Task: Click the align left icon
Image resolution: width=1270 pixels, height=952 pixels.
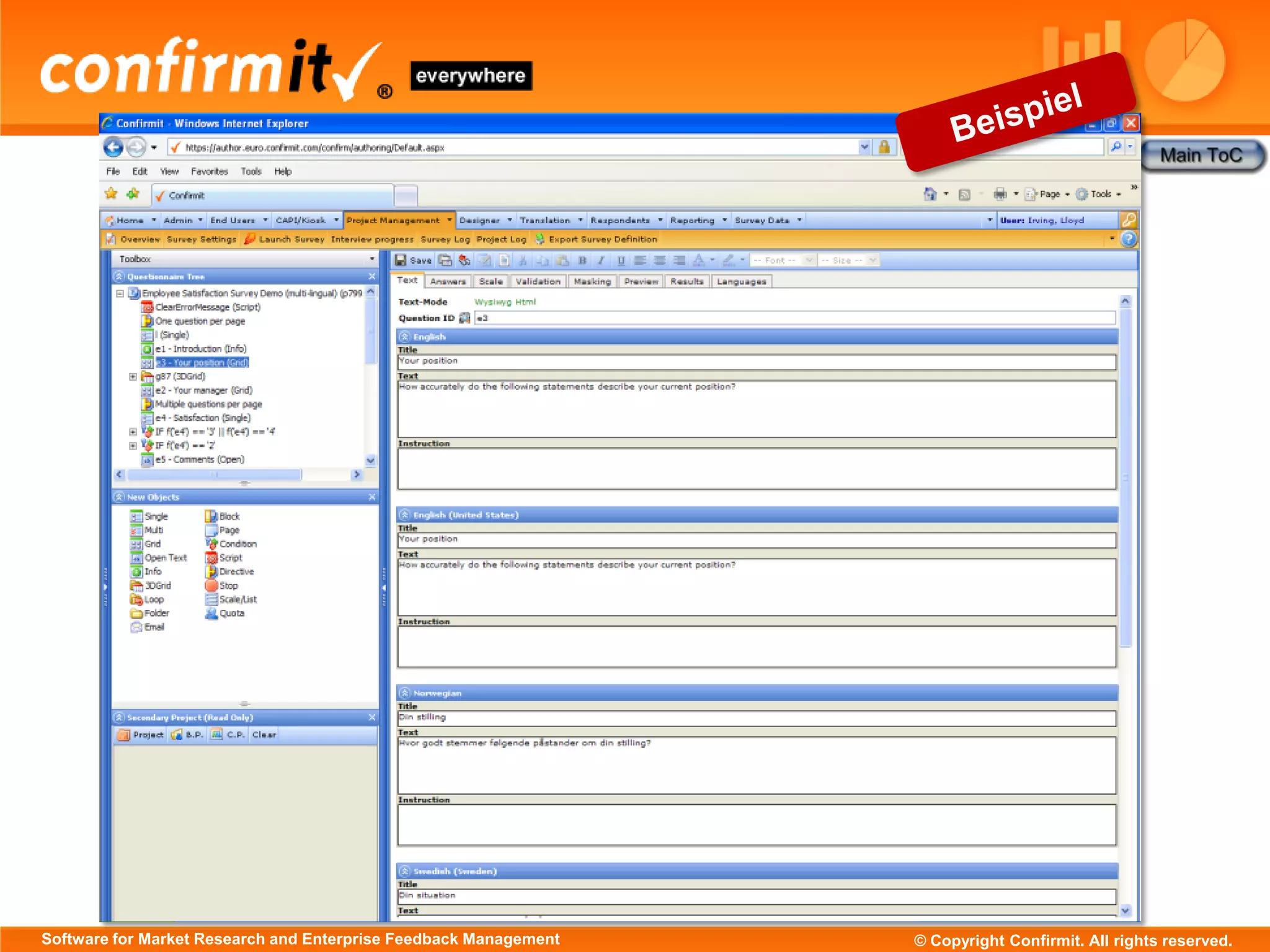Action: pyautogui.click(x=640, y=260)
